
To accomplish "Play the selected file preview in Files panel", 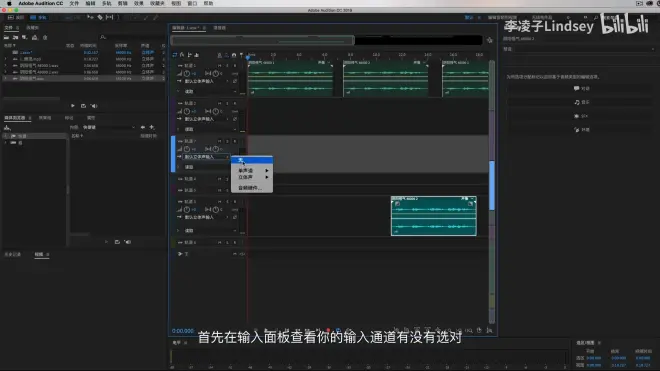I will point(73,106).
